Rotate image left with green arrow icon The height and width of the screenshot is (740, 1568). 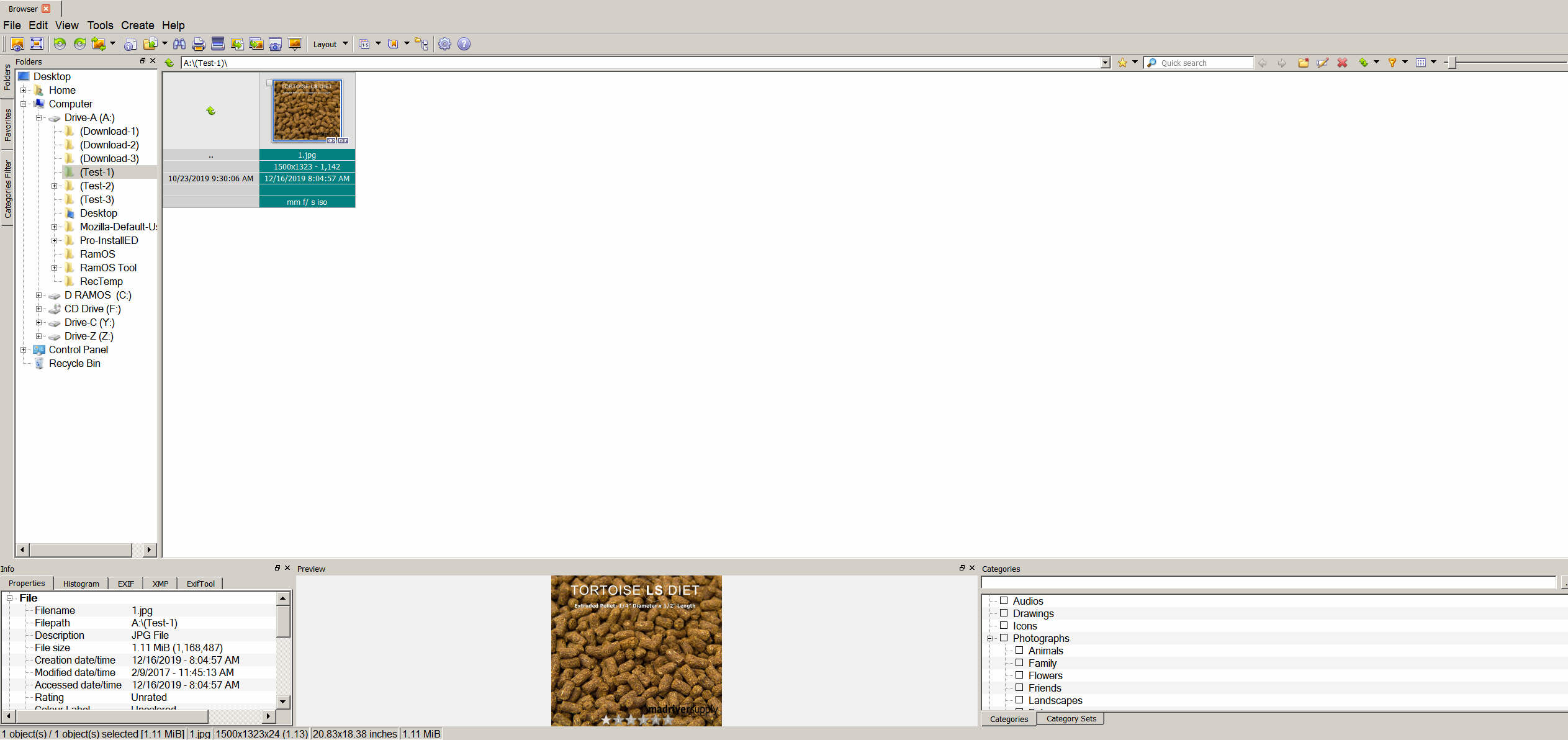tap(60, 44)
